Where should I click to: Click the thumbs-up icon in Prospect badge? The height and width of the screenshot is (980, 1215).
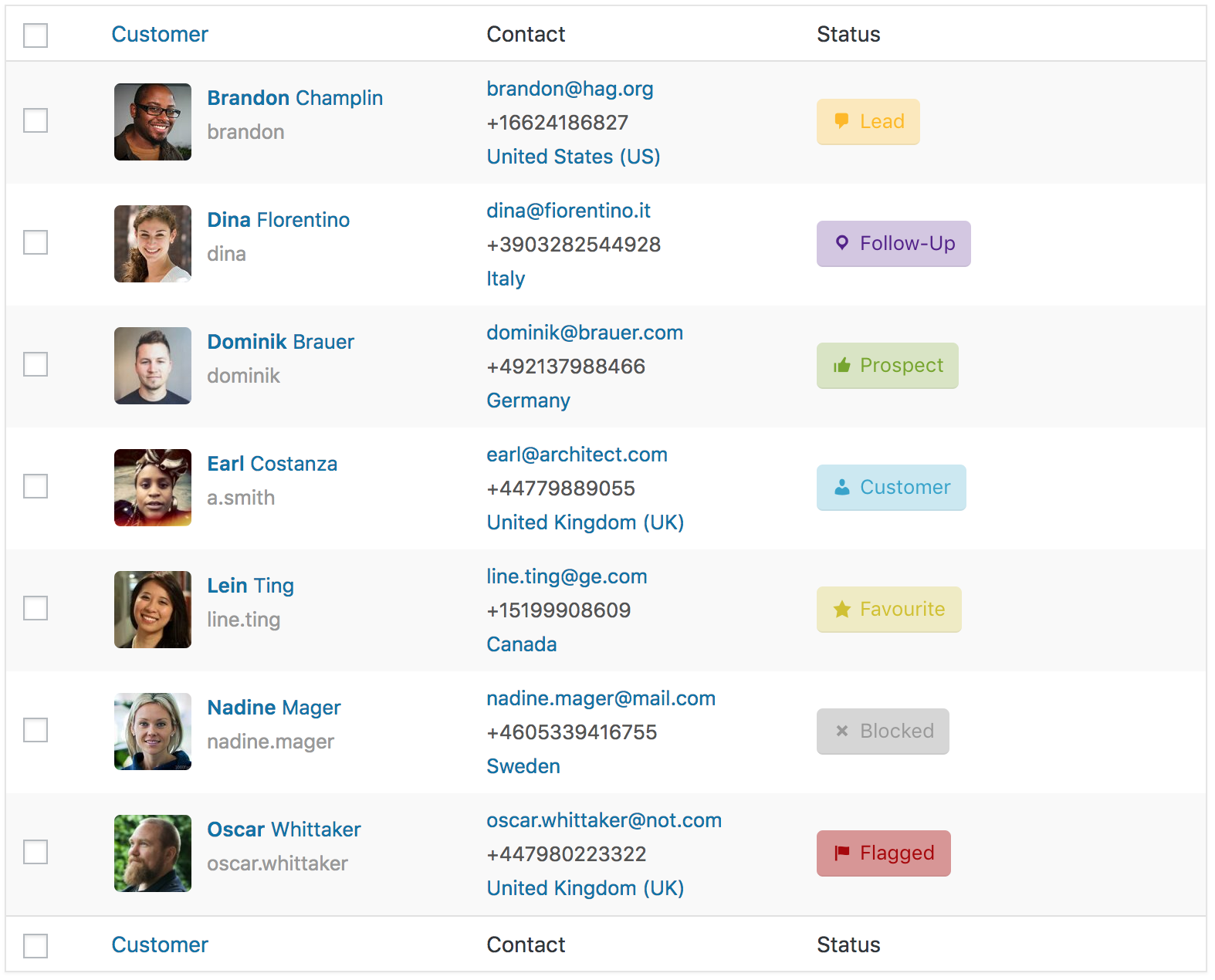(x=841, y=365)
